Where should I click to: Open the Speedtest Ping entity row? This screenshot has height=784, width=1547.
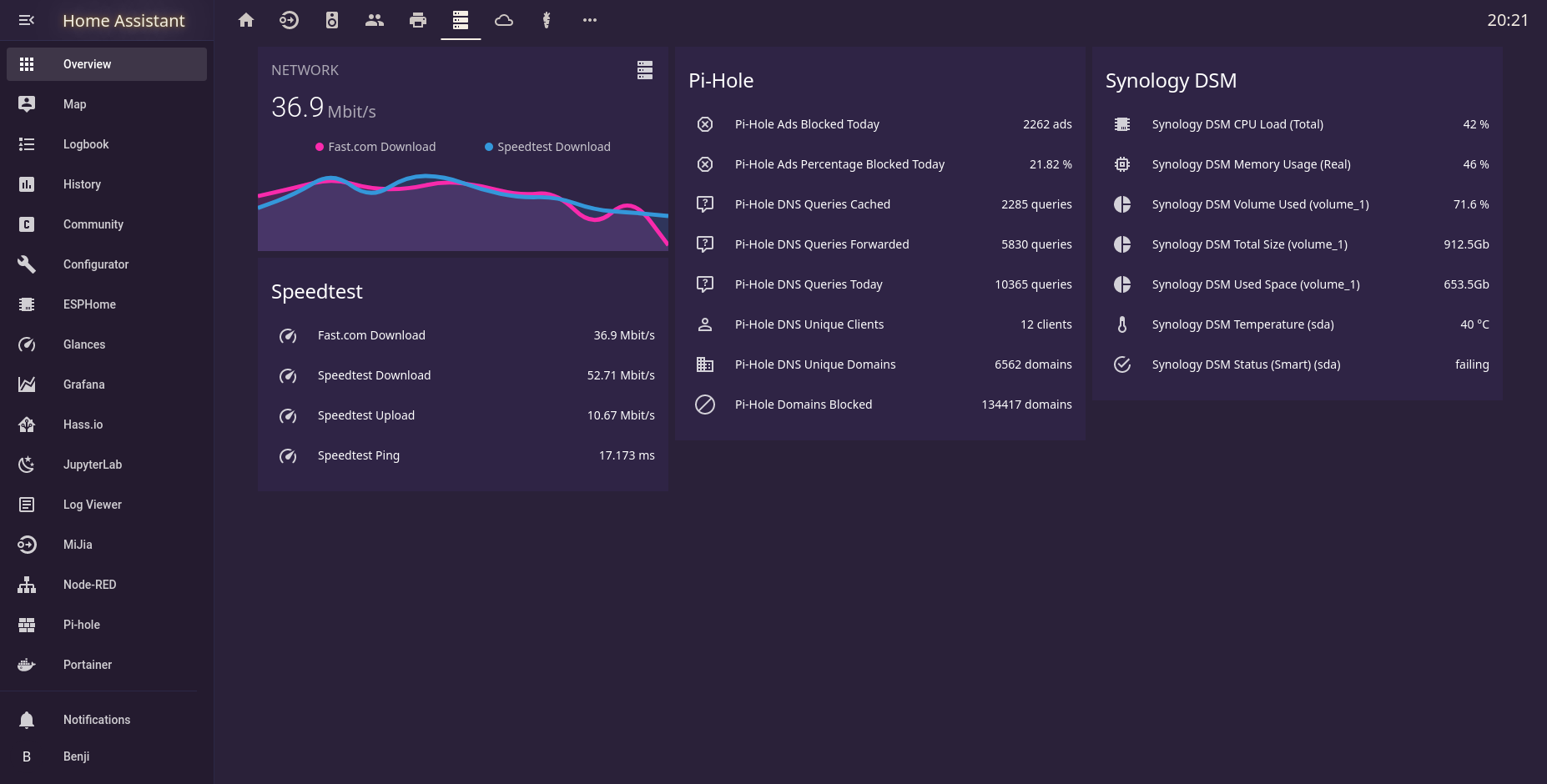click(463, 455)
